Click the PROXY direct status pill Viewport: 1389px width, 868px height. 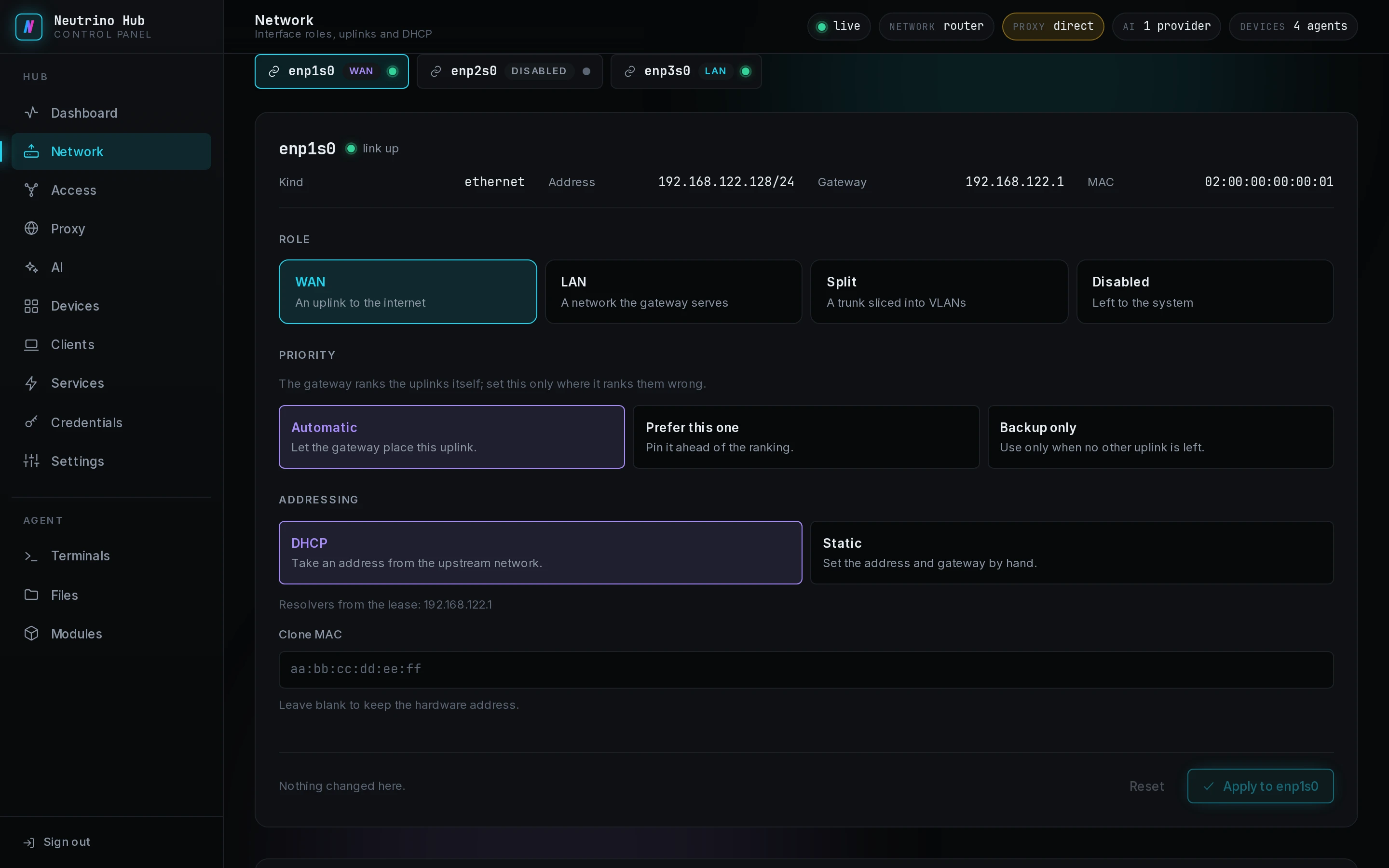coord(1053,27)
